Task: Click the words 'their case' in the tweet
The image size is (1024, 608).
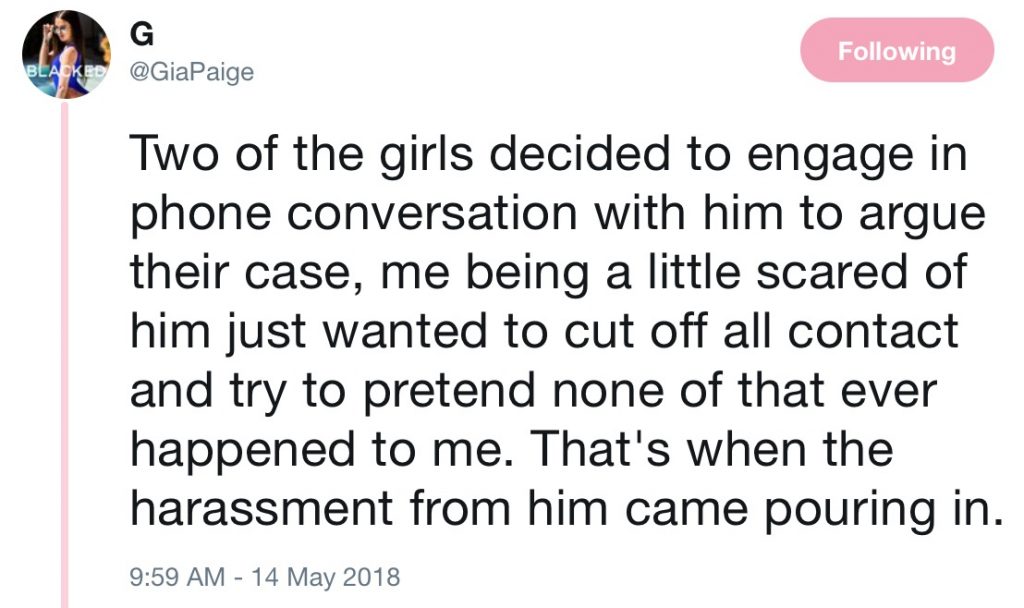Action: tap(240, 272)
